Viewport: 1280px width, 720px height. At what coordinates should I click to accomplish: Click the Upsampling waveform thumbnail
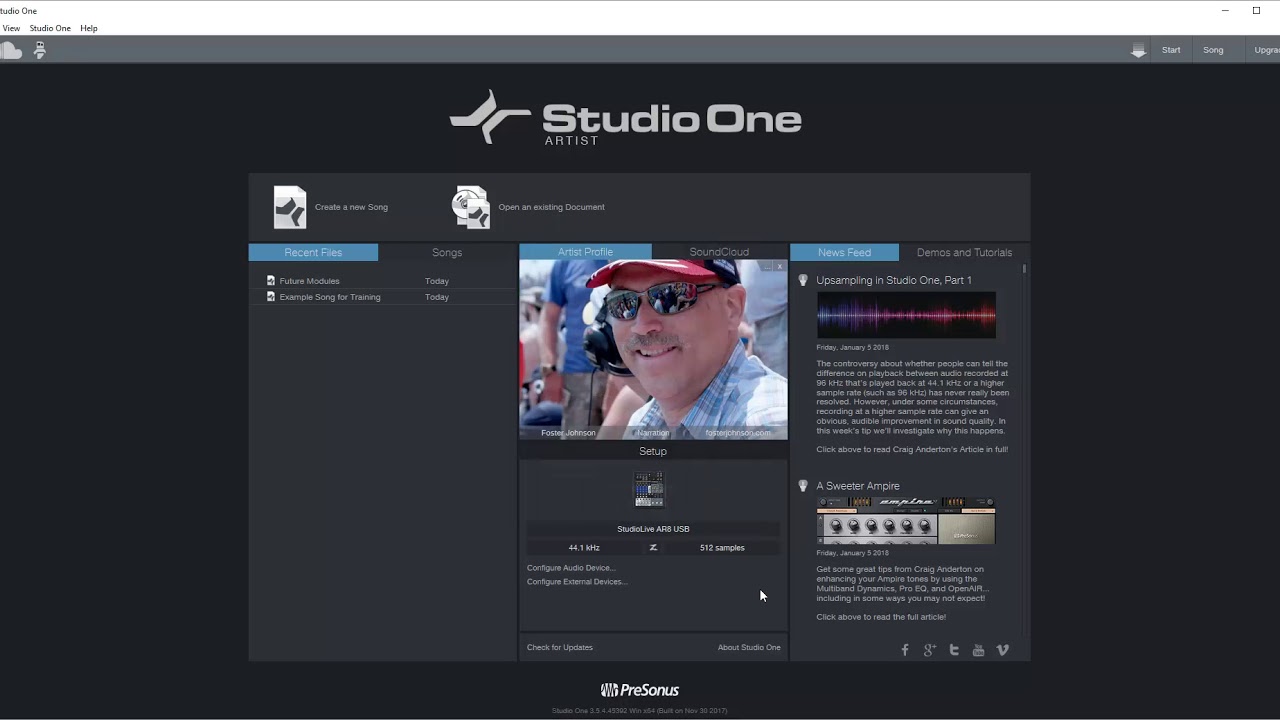point(906,316)
